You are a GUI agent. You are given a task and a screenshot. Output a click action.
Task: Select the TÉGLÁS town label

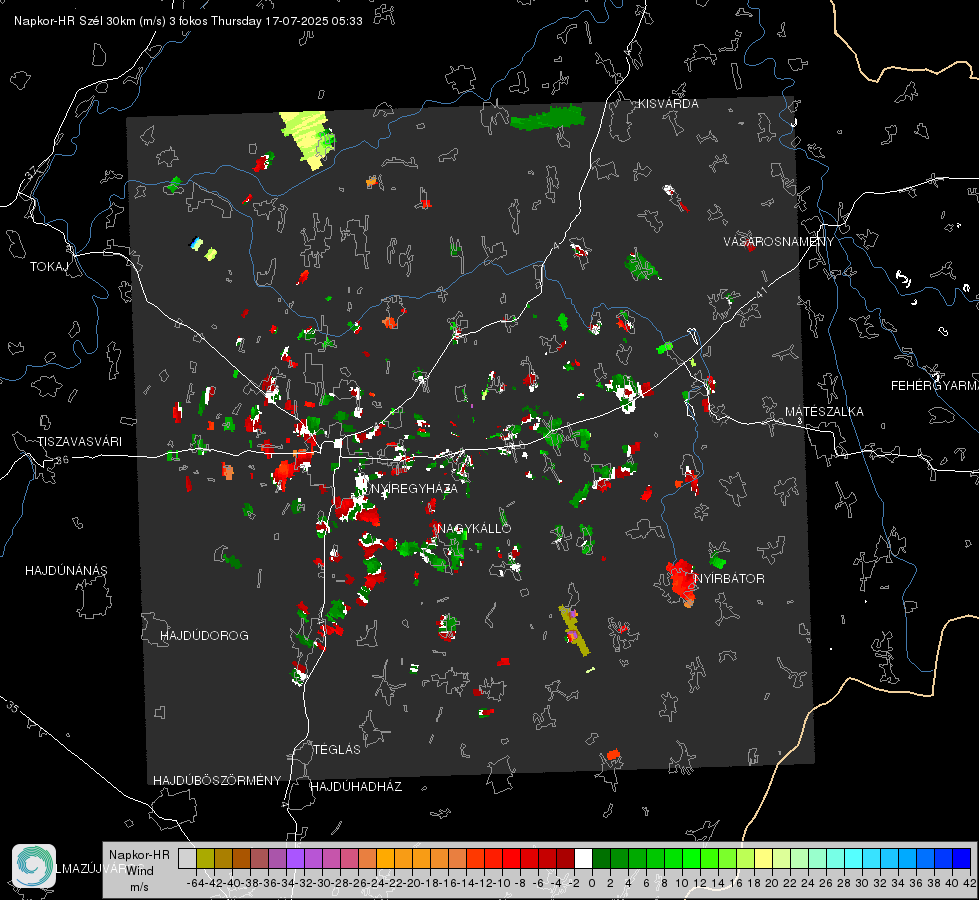337,749
